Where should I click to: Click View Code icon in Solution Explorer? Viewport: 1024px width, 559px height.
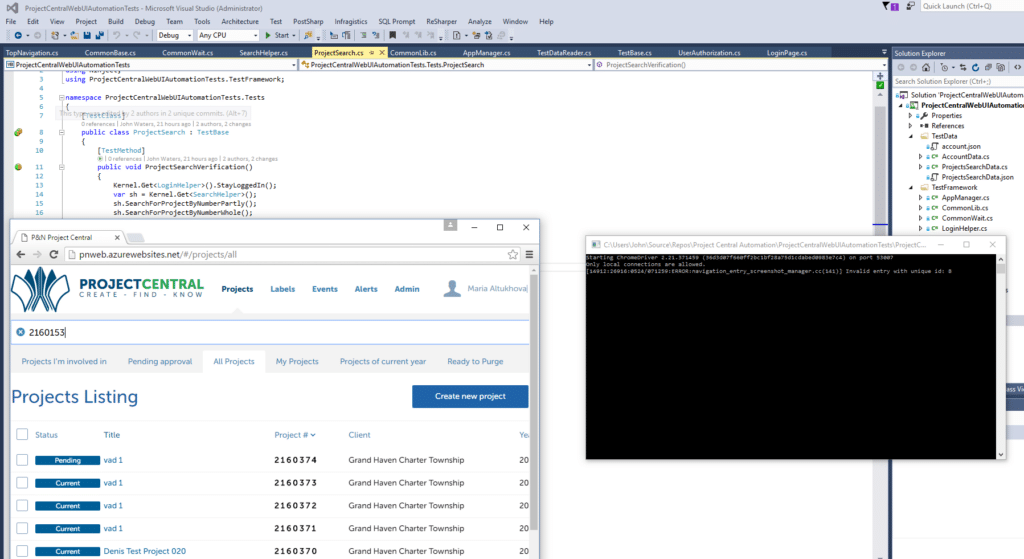pos(1017,67)
